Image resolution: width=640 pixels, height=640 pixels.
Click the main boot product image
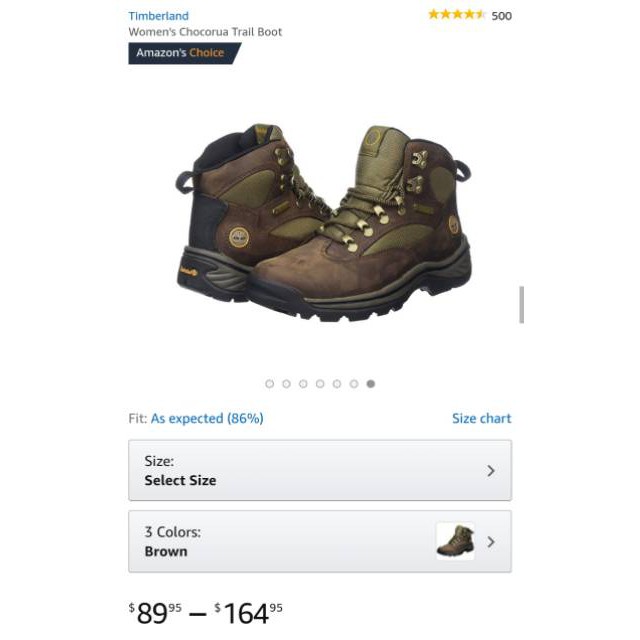(x=323, y=222)
